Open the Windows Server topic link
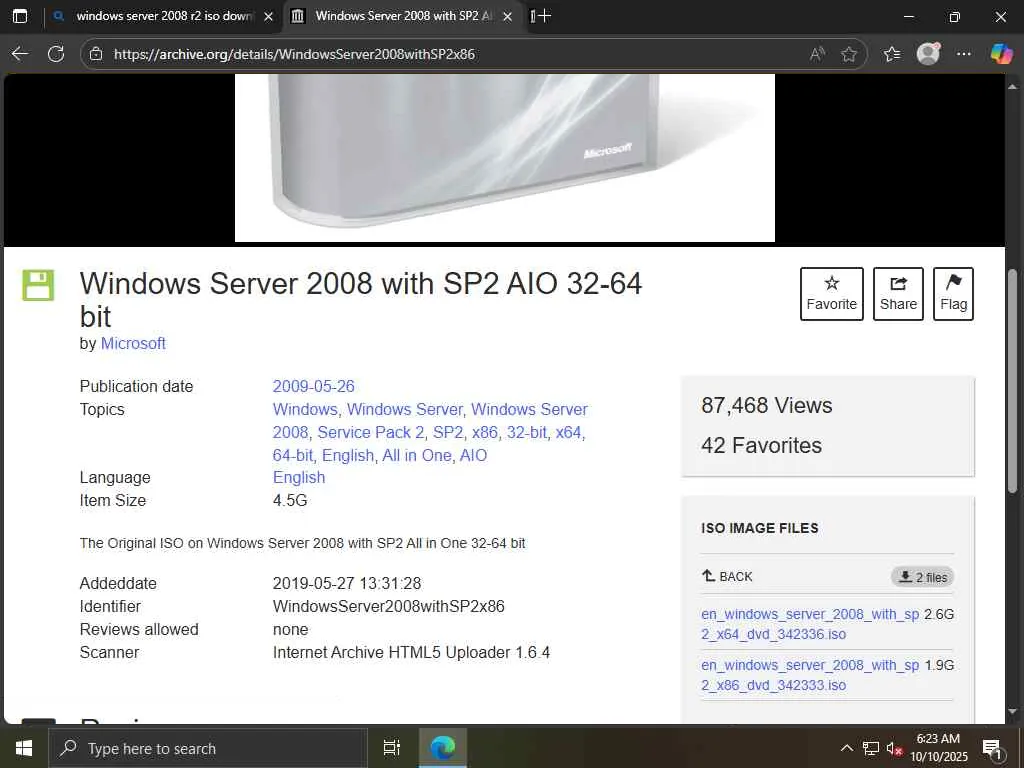The image size is (1024, 768). point(404,409)
